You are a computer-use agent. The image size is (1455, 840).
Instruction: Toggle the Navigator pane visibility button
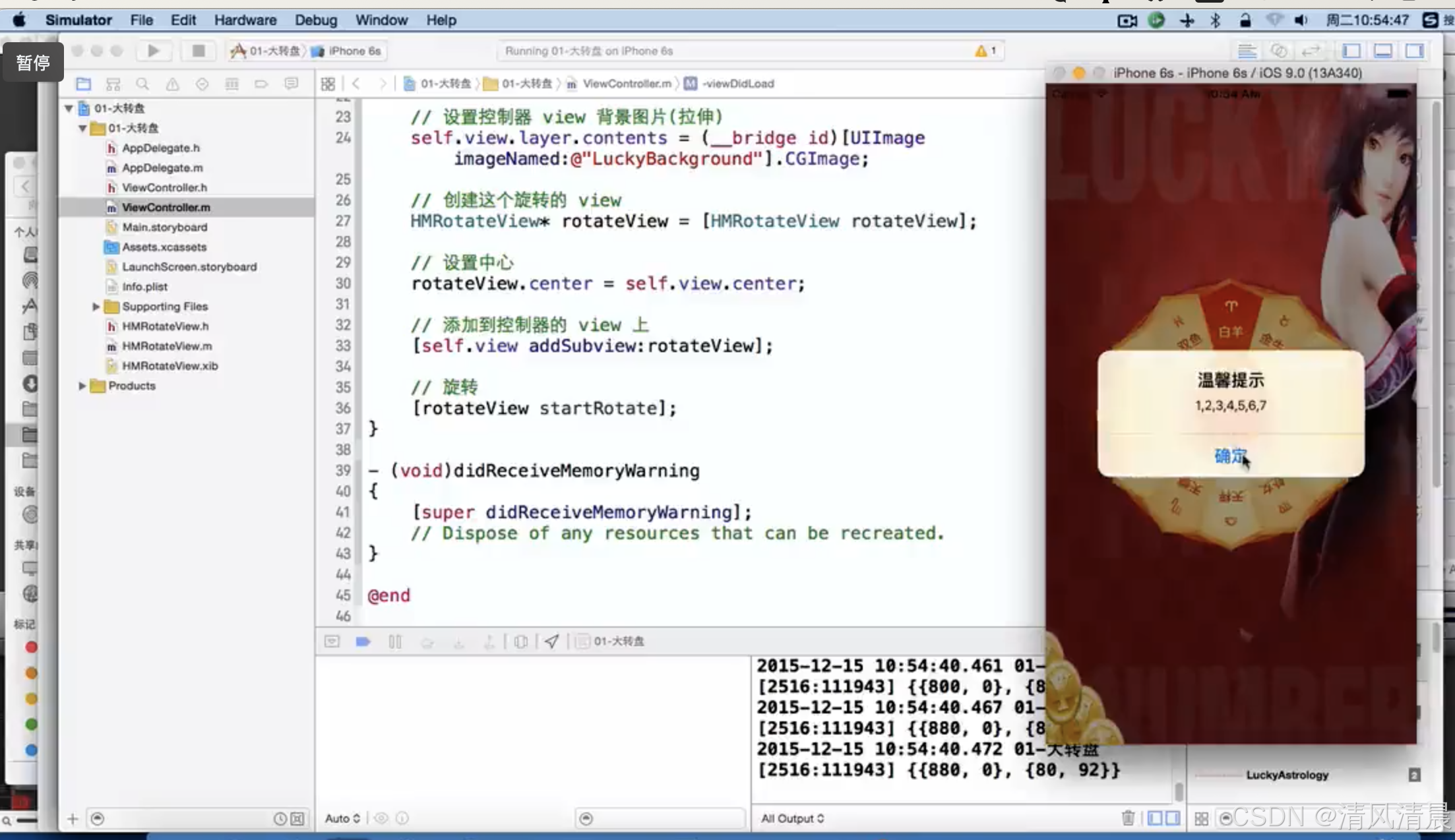pos(1351,51)
